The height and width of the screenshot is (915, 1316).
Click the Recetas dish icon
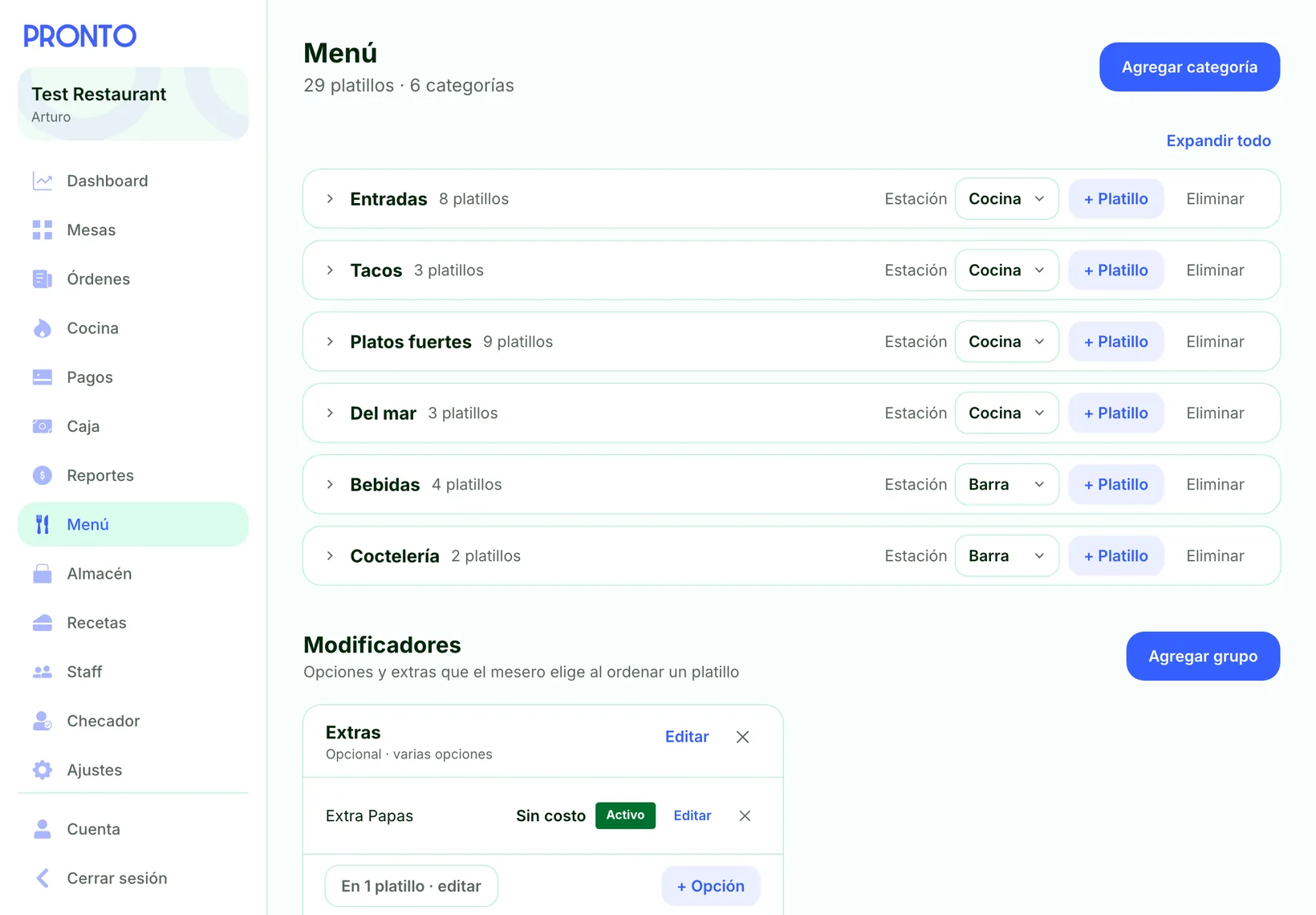point(43,623)
